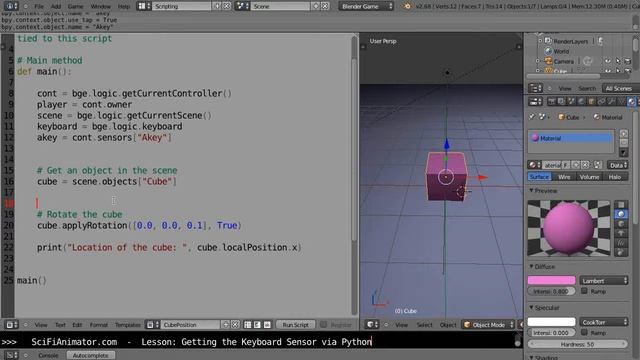Open the properties editor type selector
This screenshot has height=360, width=640.
[536, 102]
